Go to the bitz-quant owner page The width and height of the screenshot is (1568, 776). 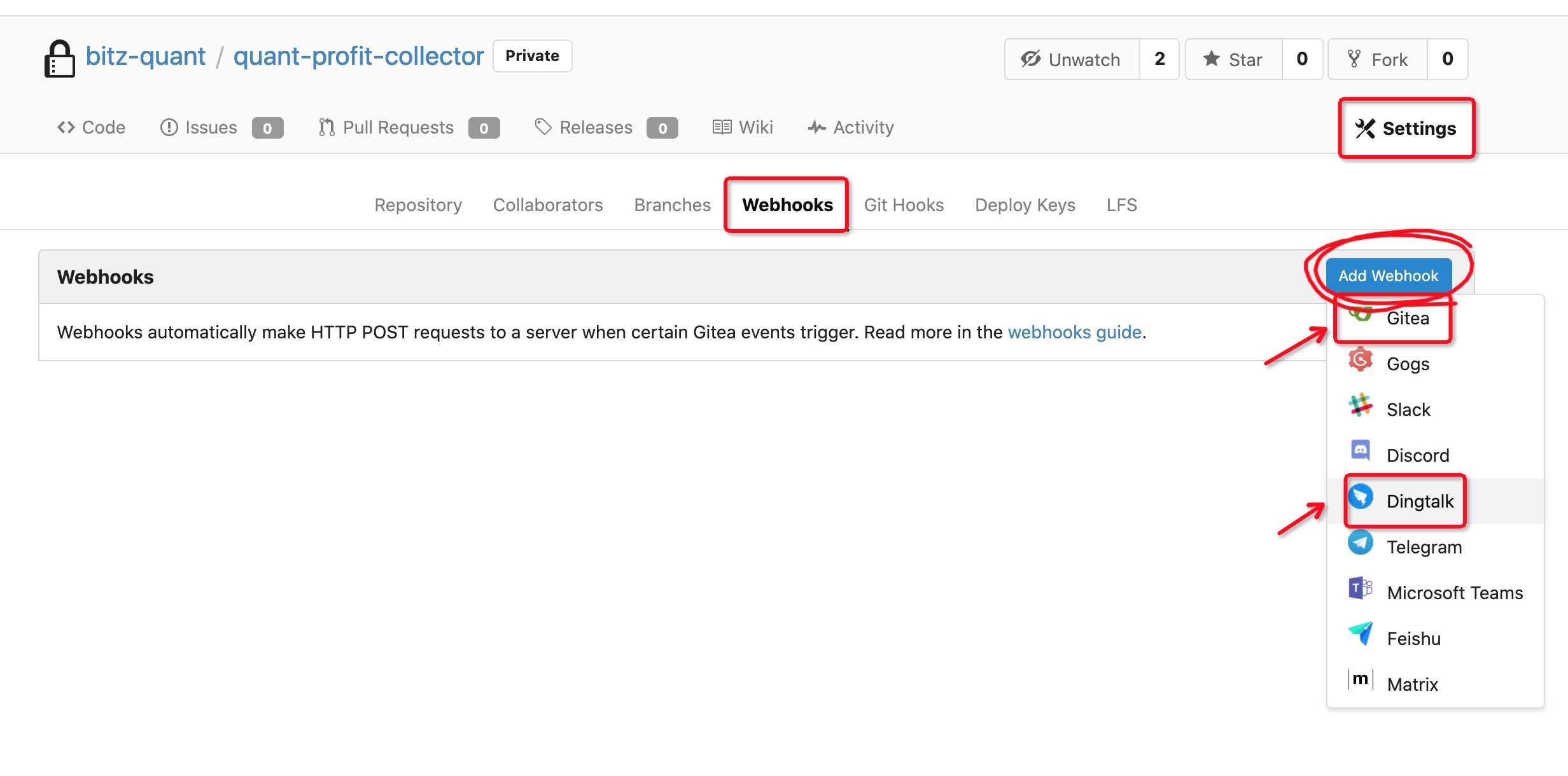146,57
